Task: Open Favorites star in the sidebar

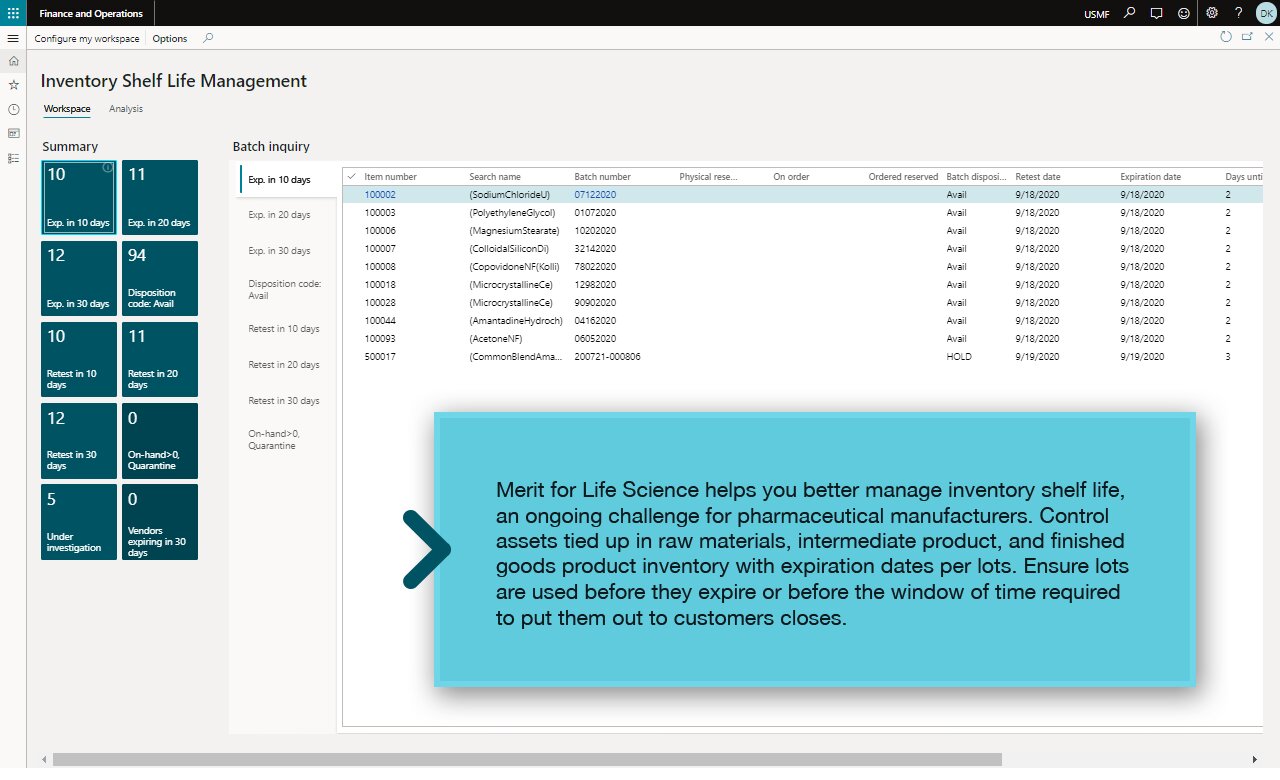Action: coord(13,85)
